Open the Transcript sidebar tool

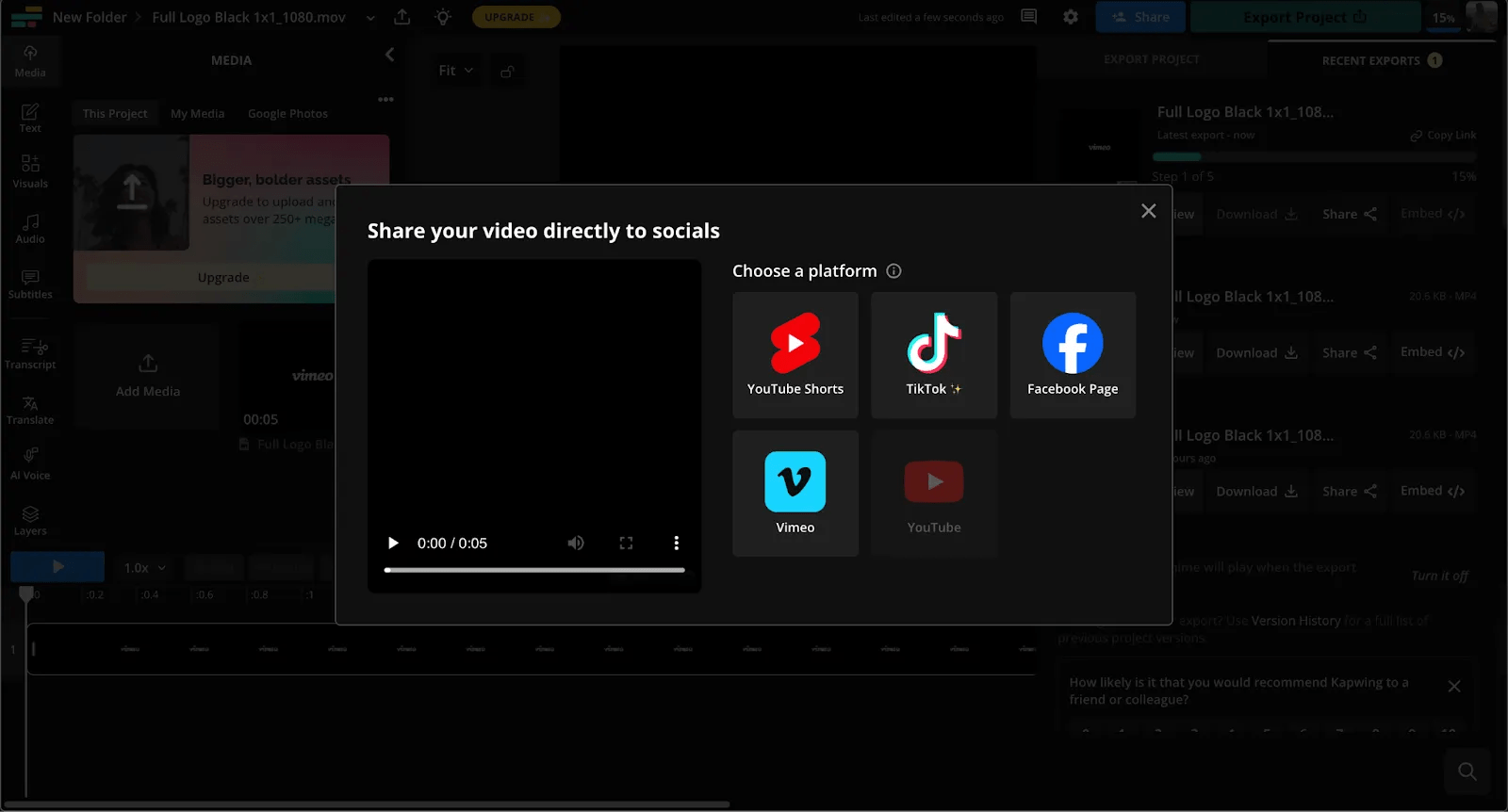click(x=30, y=353)
